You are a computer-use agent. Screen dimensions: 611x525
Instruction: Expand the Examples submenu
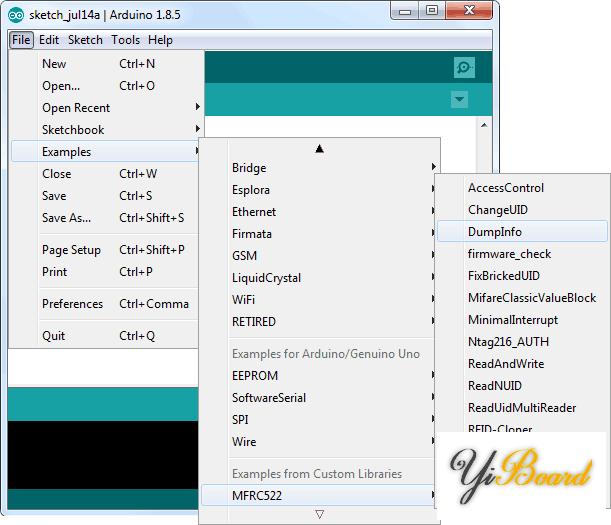pyautogui.click(x=105, y=152)
